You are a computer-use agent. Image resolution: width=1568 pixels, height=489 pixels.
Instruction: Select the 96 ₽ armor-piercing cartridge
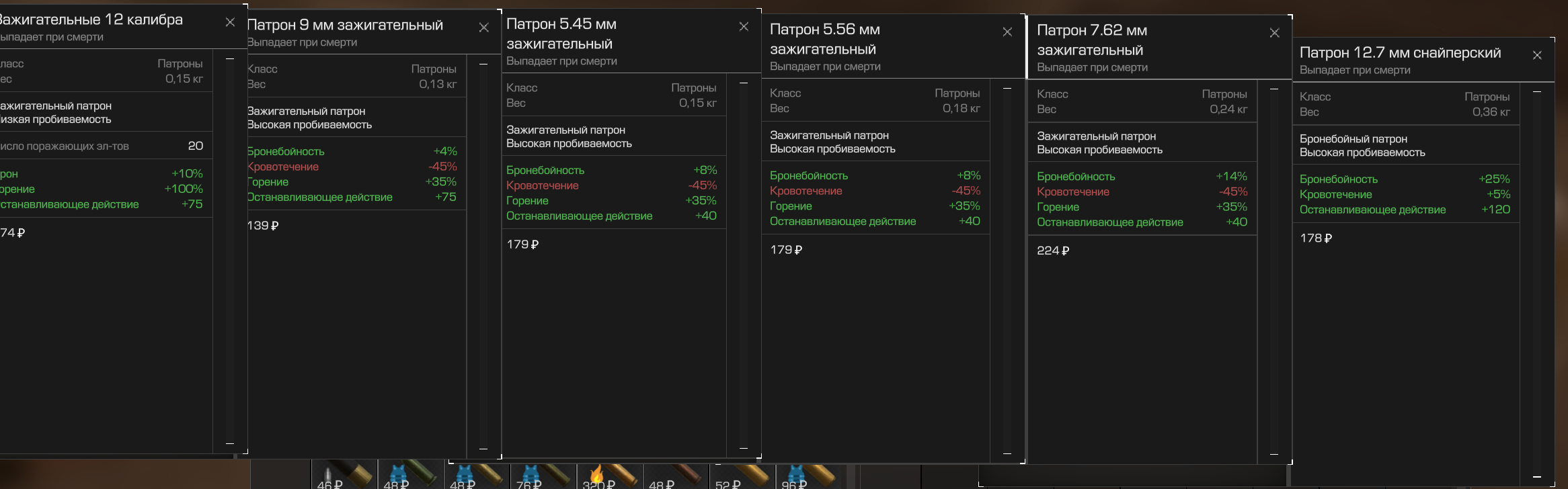point(808,476)
